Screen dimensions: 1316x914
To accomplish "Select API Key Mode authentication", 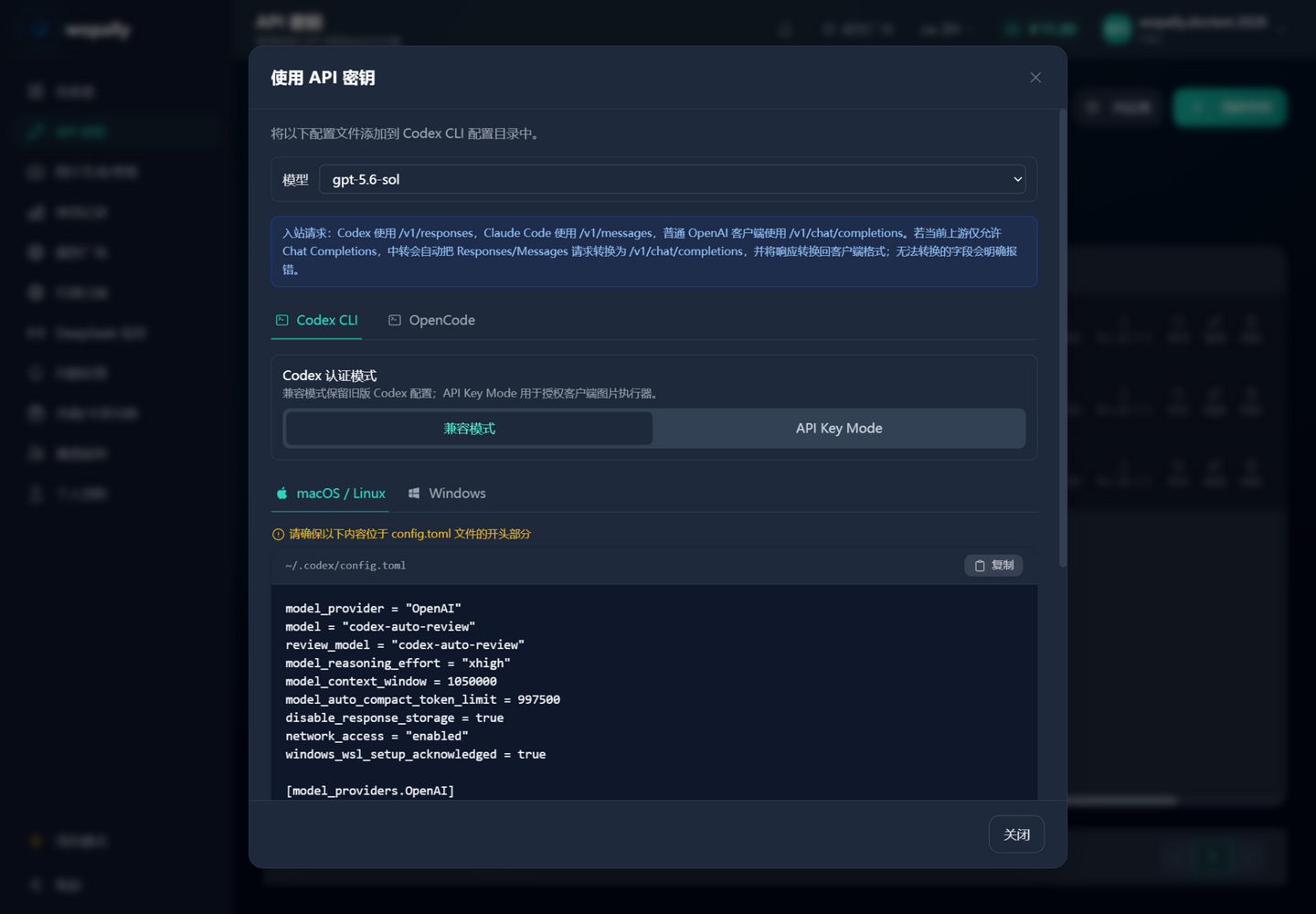I will pos(839,429).
